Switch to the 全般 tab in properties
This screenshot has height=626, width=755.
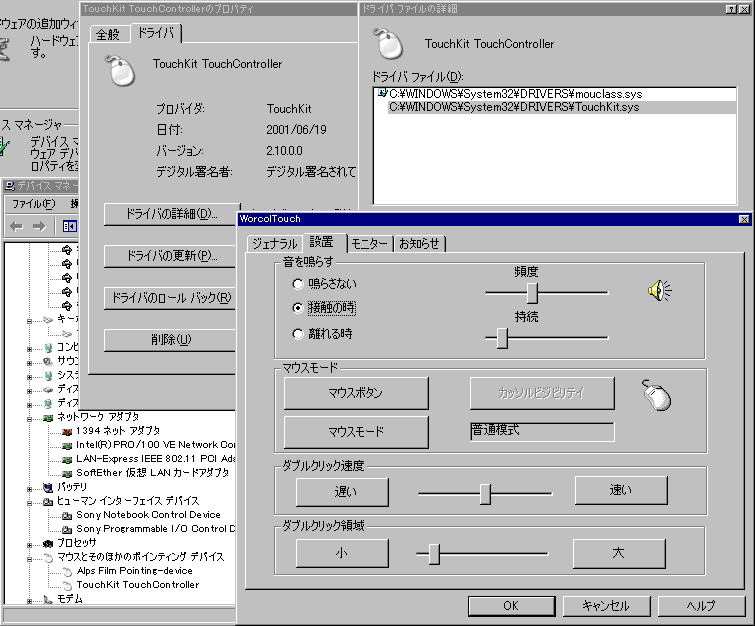(x=108, y=35)
